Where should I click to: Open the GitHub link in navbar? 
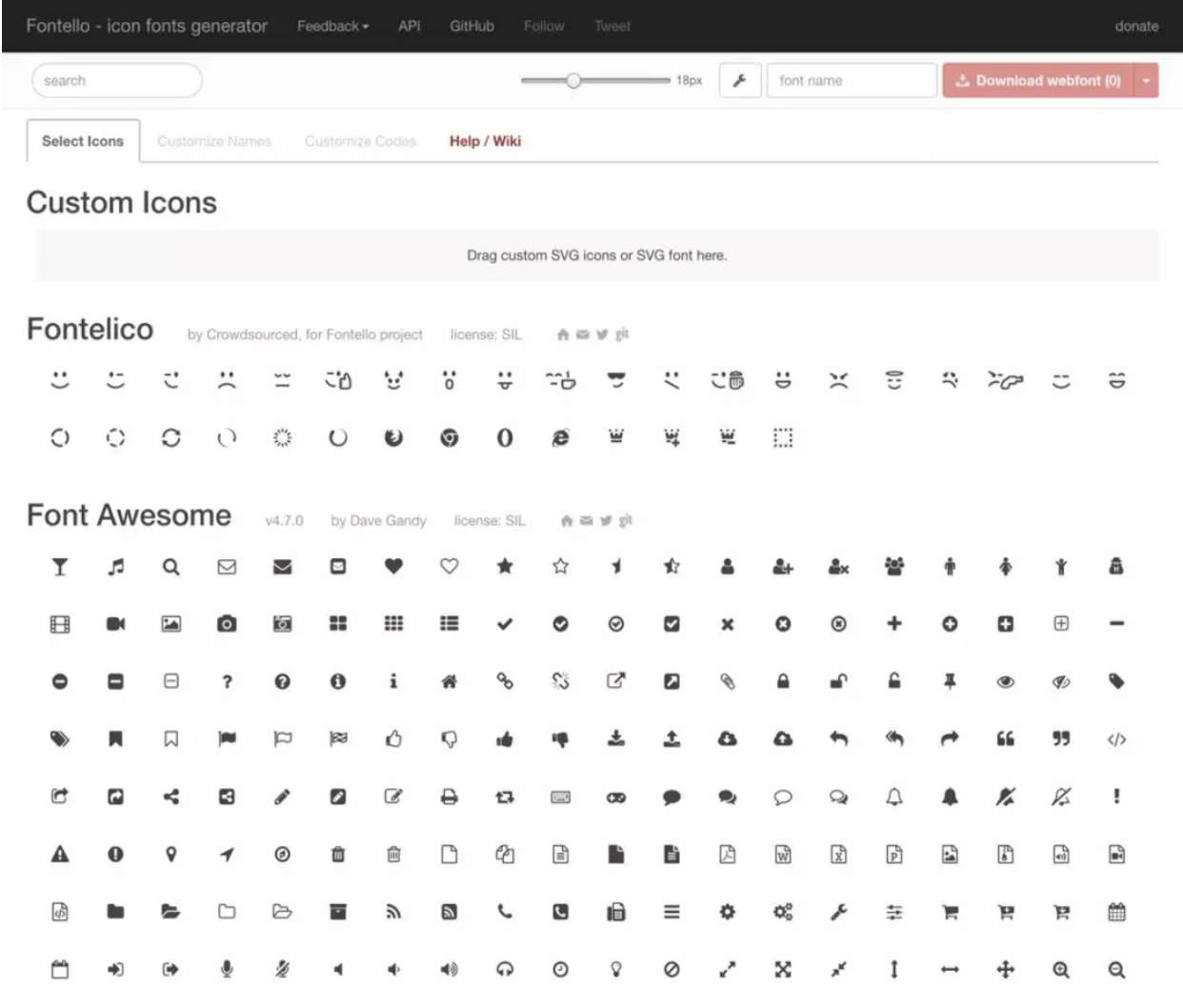(471, 26)
